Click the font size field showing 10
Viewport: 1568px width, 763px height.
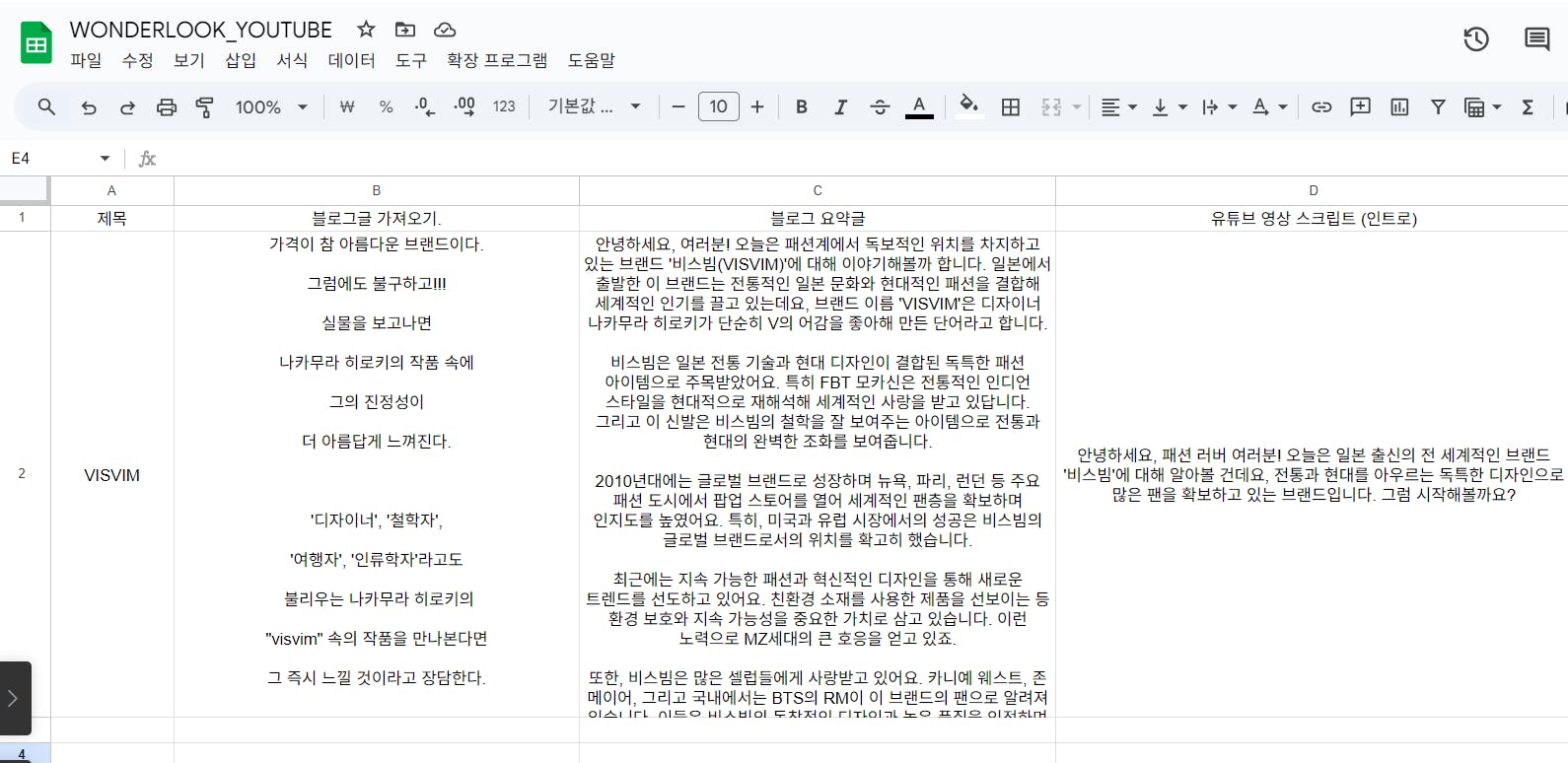(x=718, y=106)
